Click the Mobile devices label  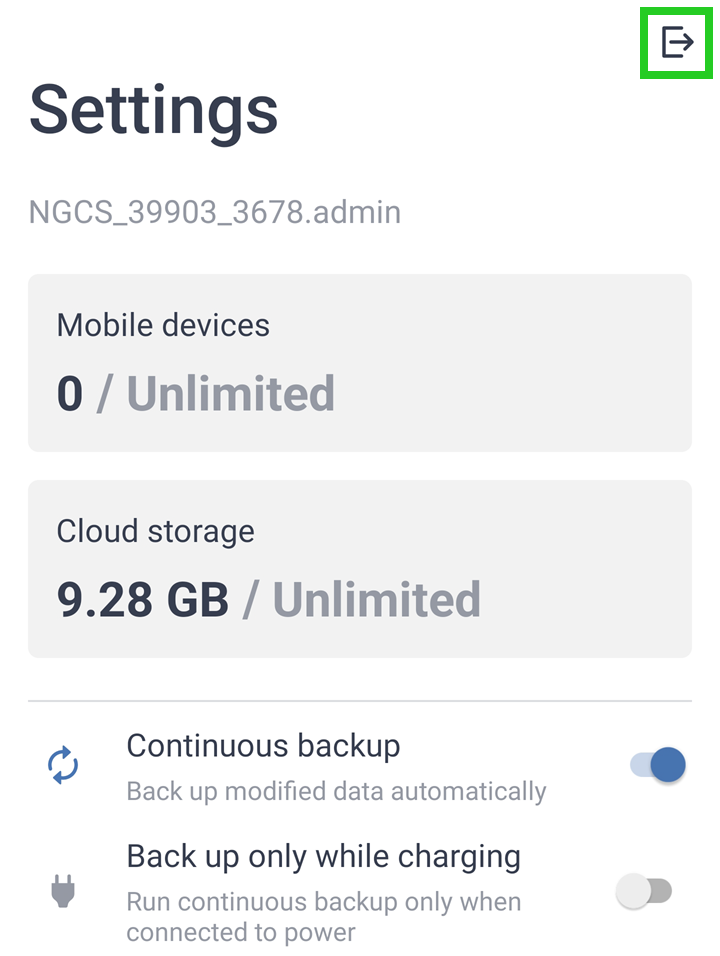(x=163, y=325)
